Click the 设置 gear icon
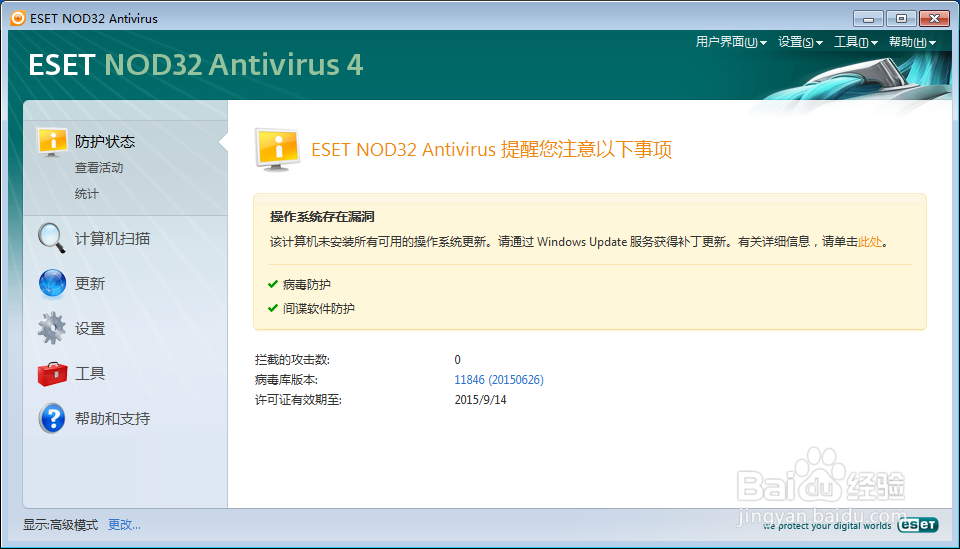Viewport: 960px width, 549px height. tap(52, 328)
